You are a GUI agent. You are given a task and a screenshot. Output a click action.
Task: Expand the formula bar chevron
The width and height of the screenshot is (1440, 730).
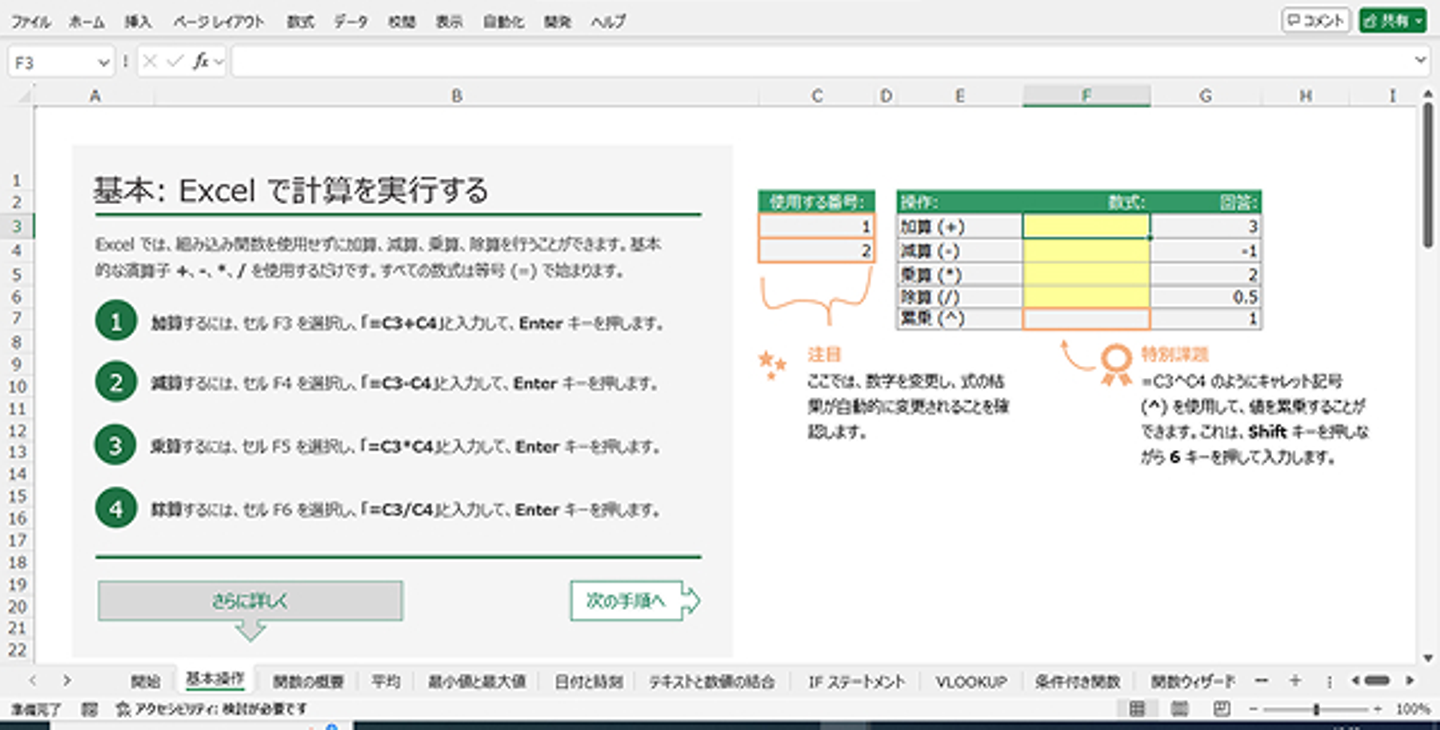pos(1421,62)
